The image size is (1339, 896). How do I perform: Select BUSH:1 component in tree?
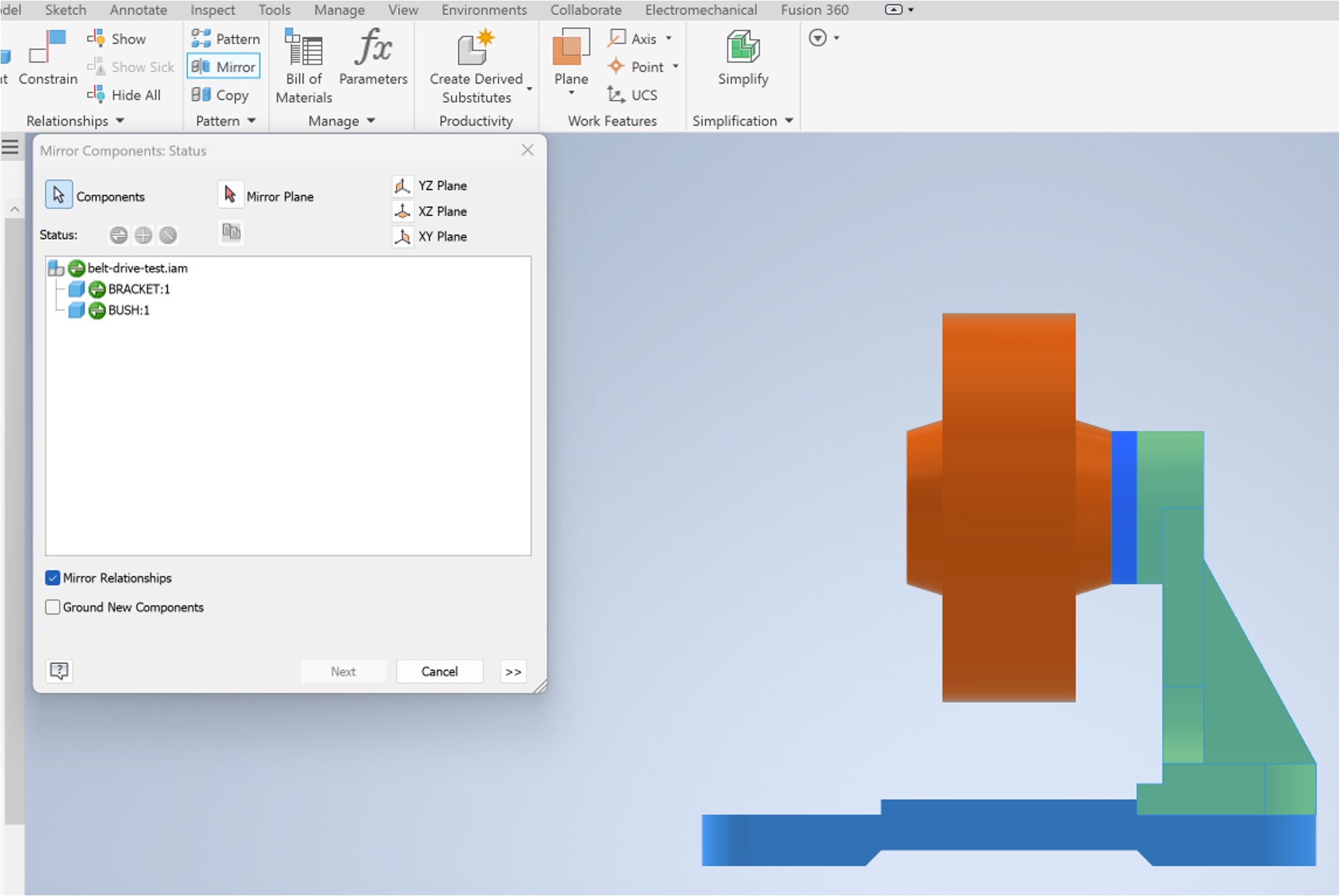pos(127,310)
